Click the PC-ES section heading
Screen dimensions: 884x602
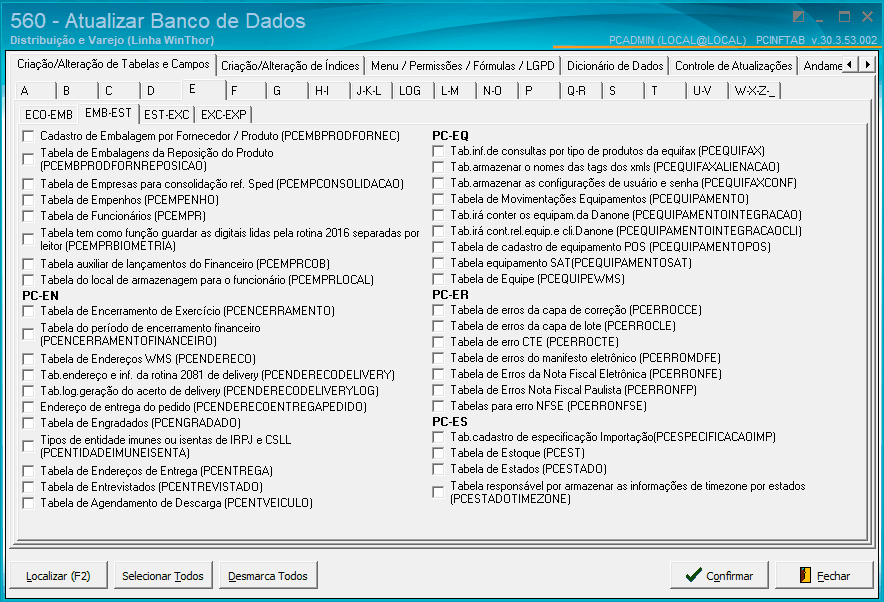coord(450,422)
